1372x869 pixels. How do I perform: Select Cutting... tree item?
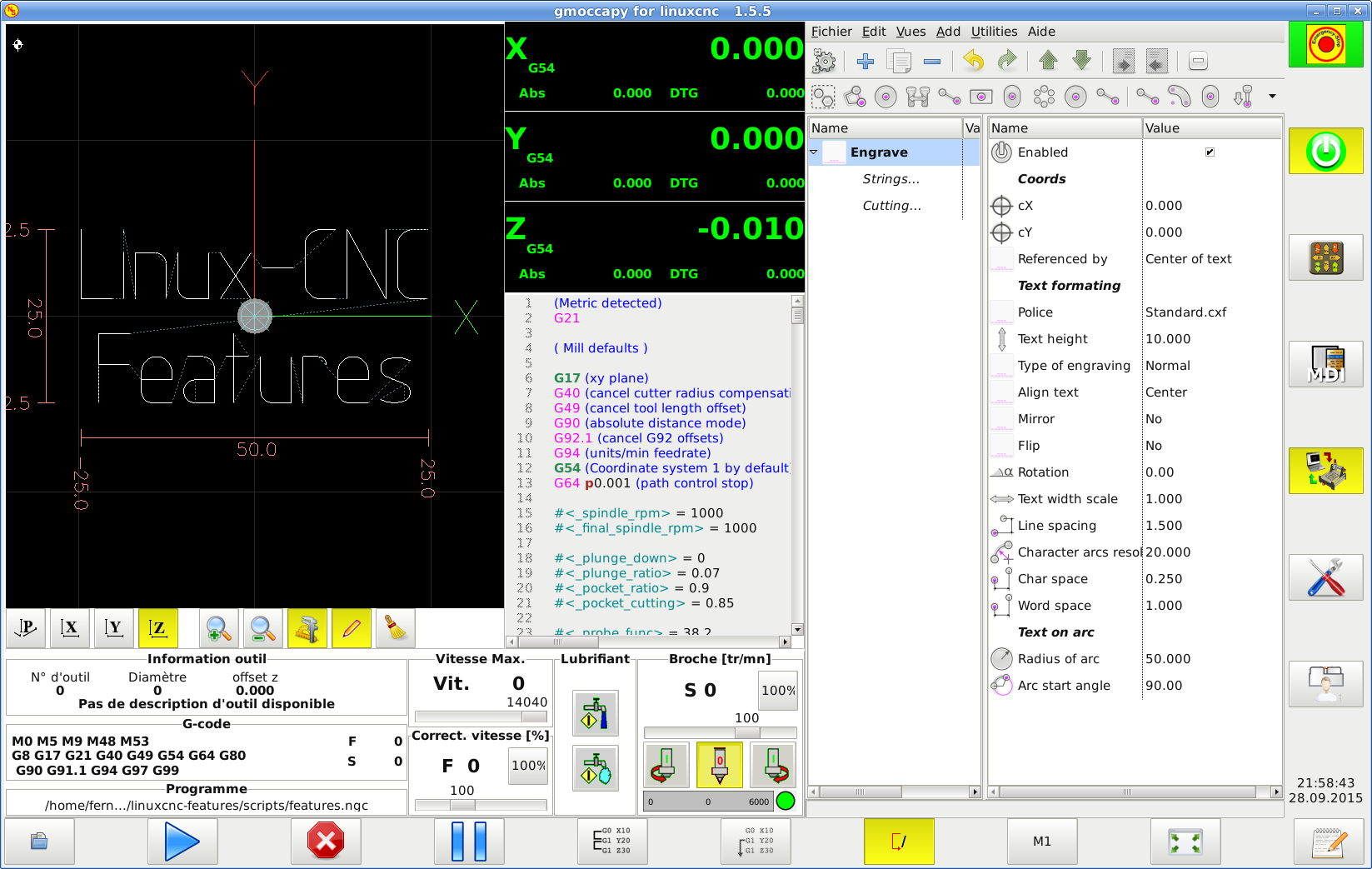pos(891,206)
